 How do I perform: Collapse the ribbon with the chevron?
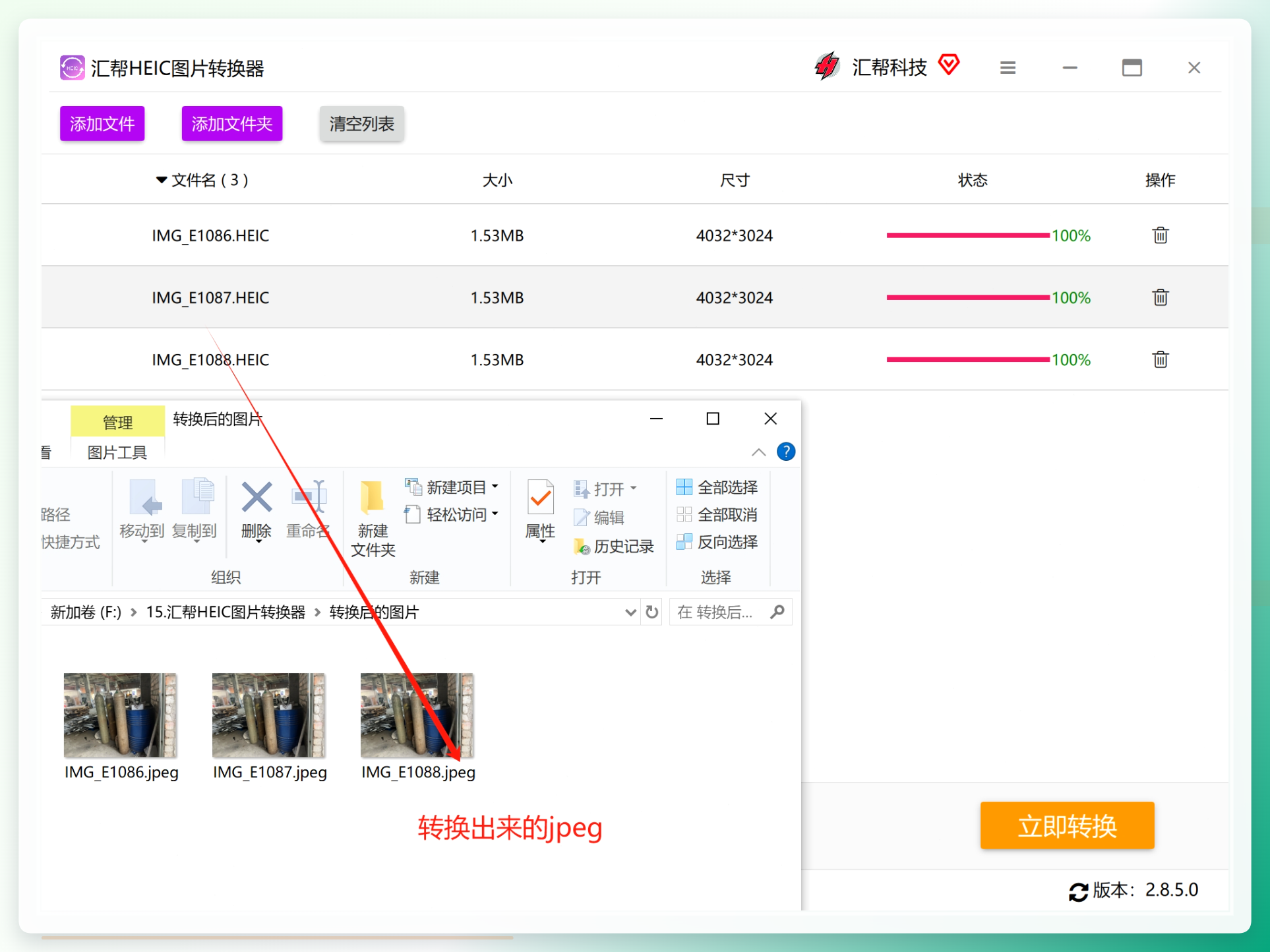point(758,452)
